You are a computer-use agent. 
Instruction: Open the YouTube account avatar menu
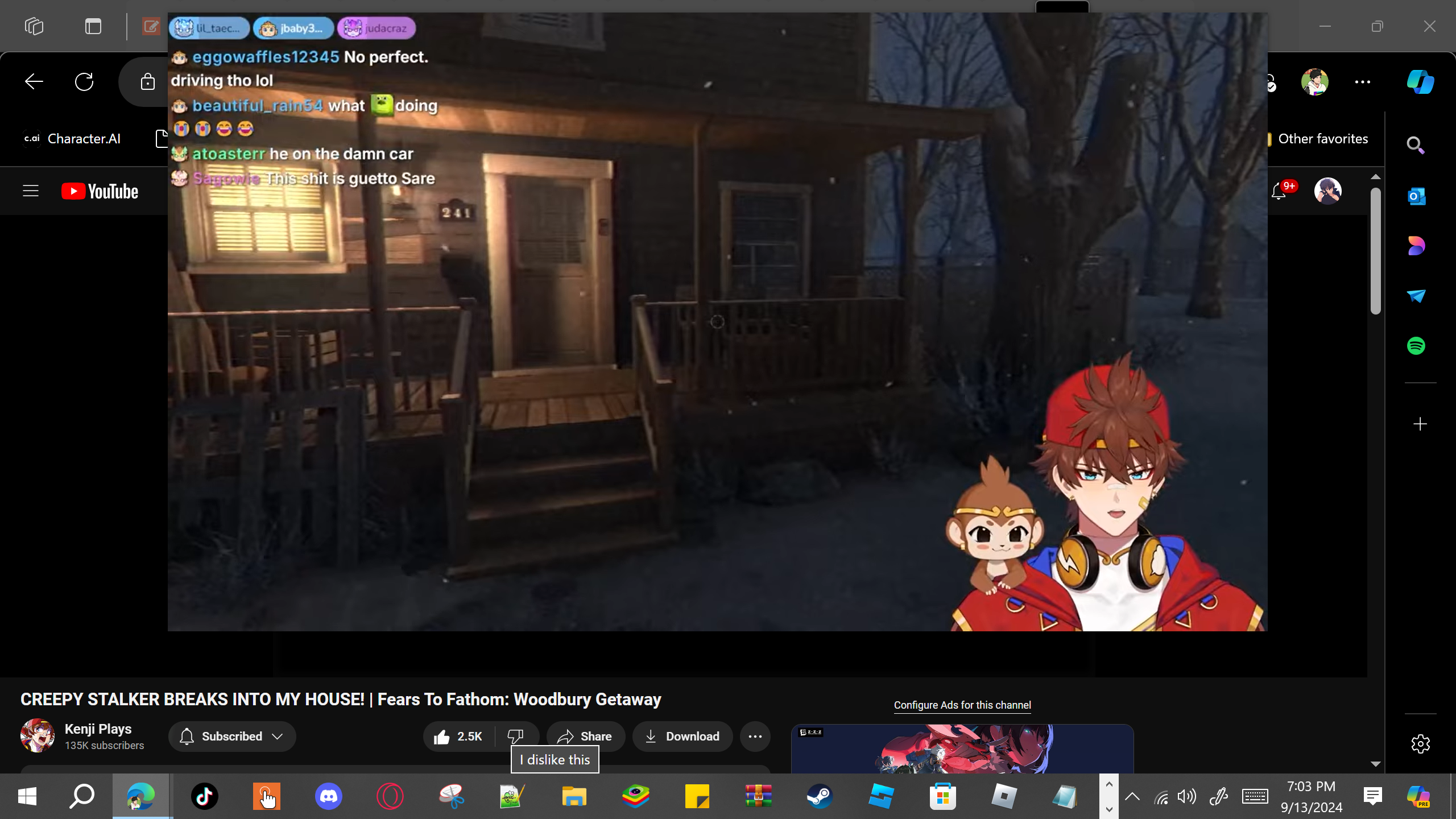[x=1328, y=191]
